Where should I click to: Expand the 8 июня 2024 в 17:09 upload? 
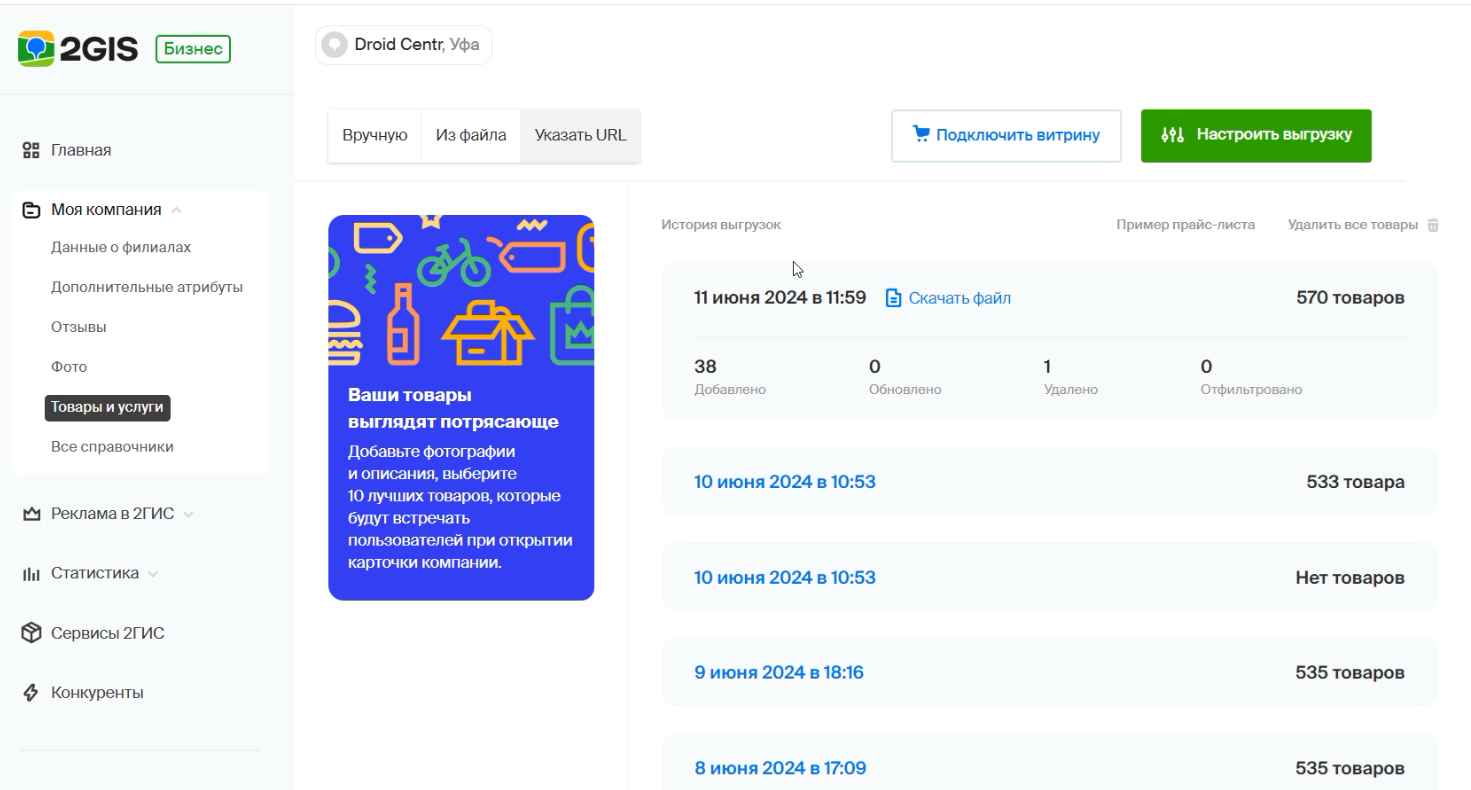tap(1049, 762)
